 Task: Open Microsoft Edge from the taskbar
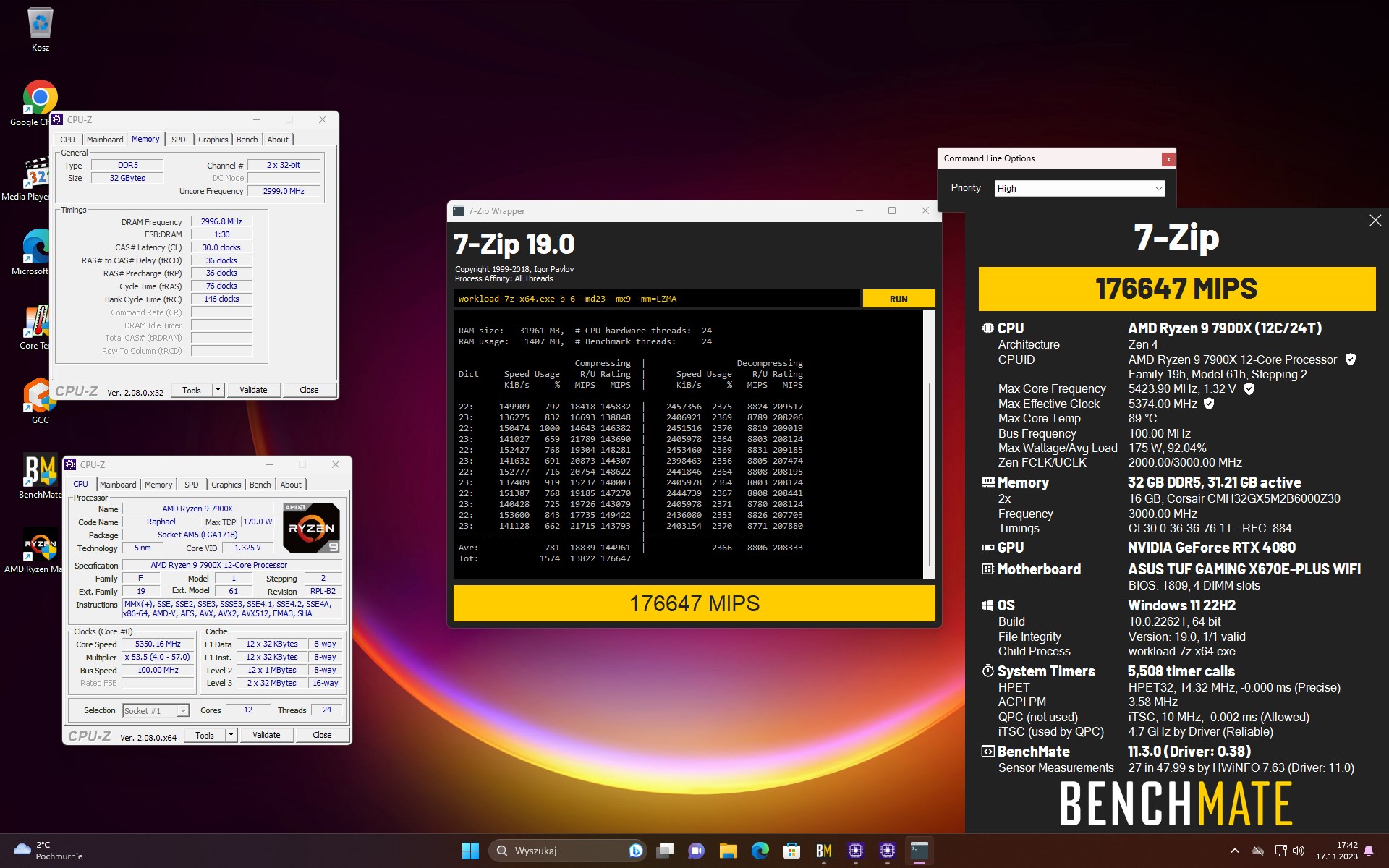(x=760, y=851)
